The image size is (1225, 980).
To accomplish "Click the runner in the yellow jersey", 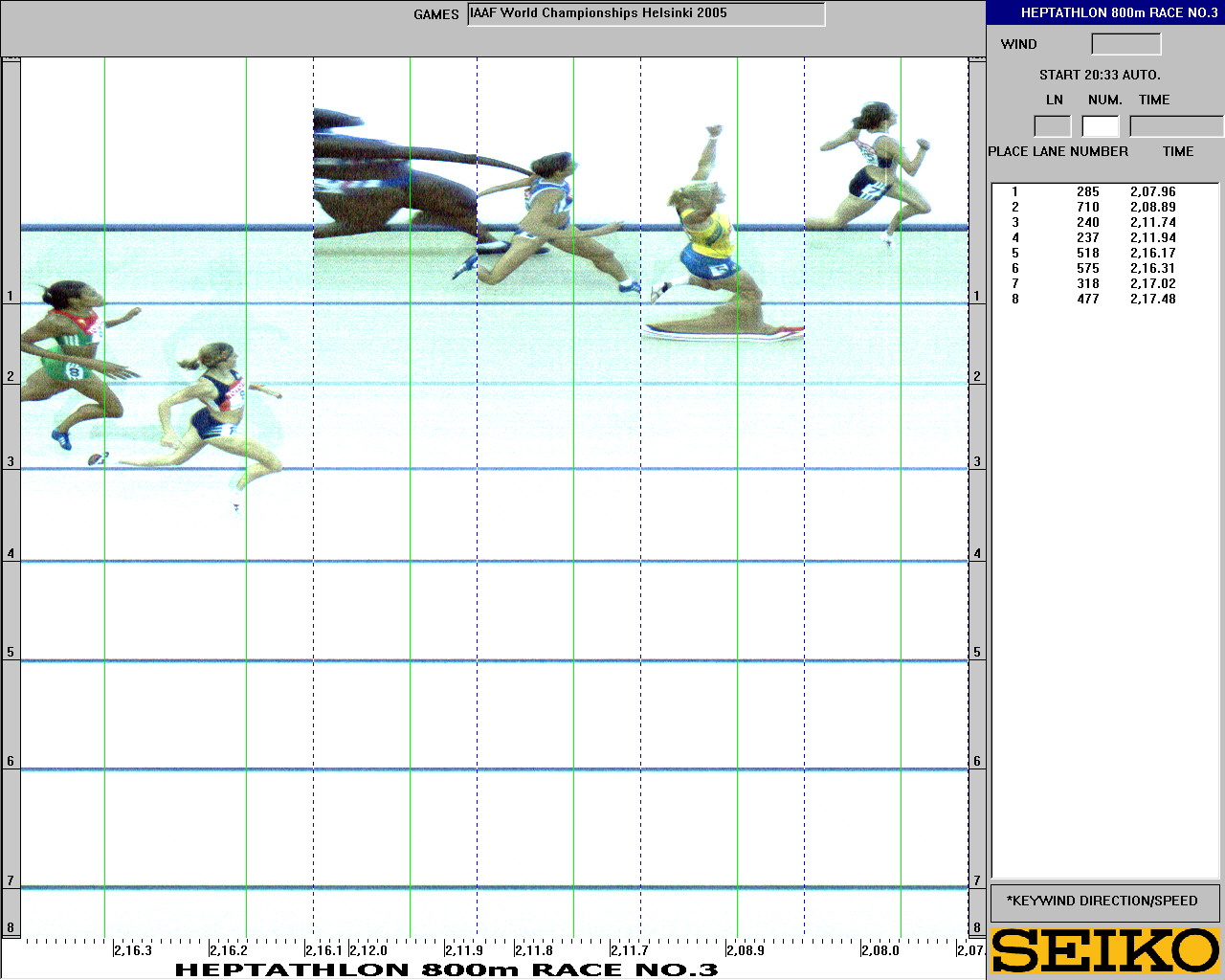I will (708, 244).
